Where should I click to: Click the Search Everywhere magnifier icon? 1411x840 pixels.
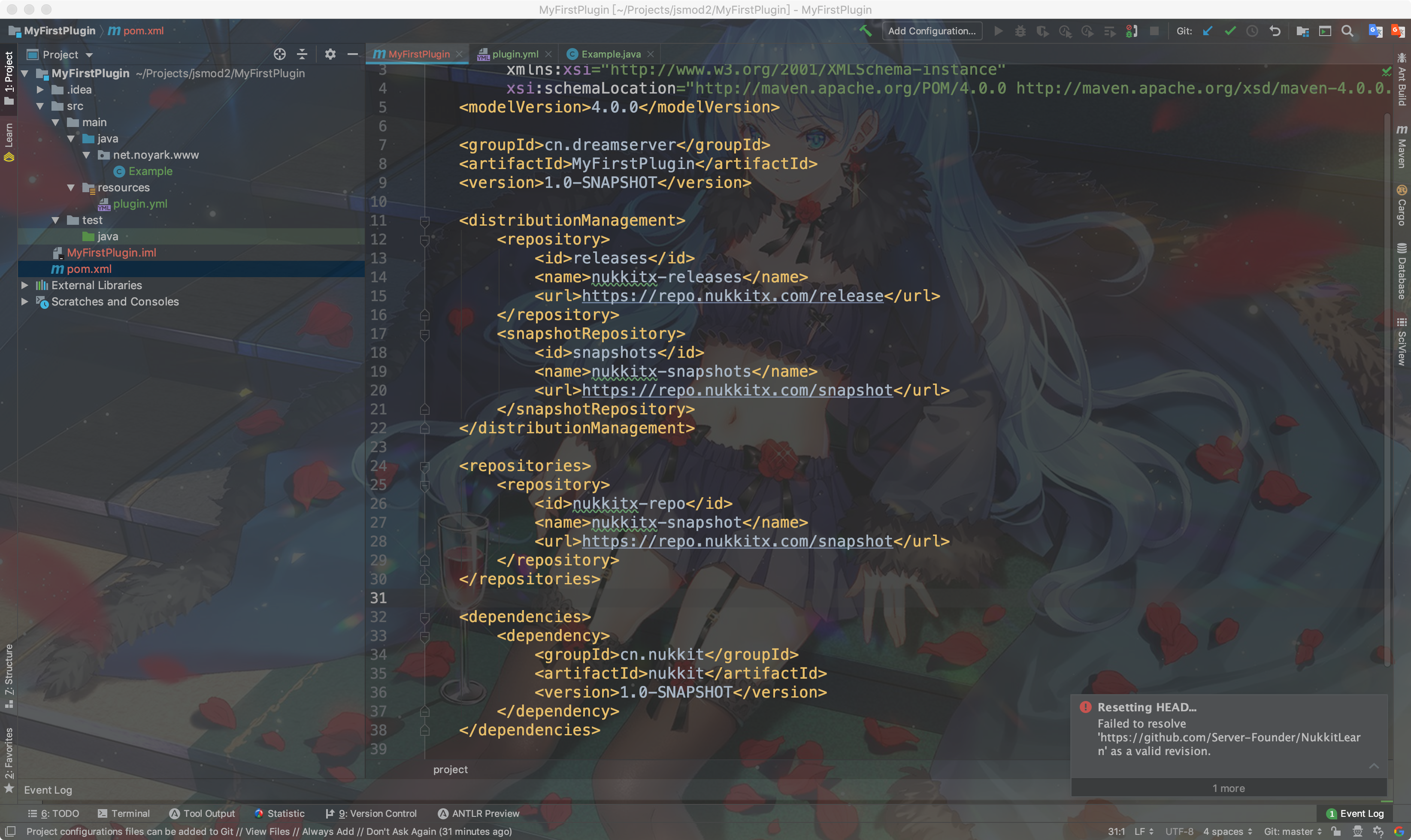(1347, 31)
